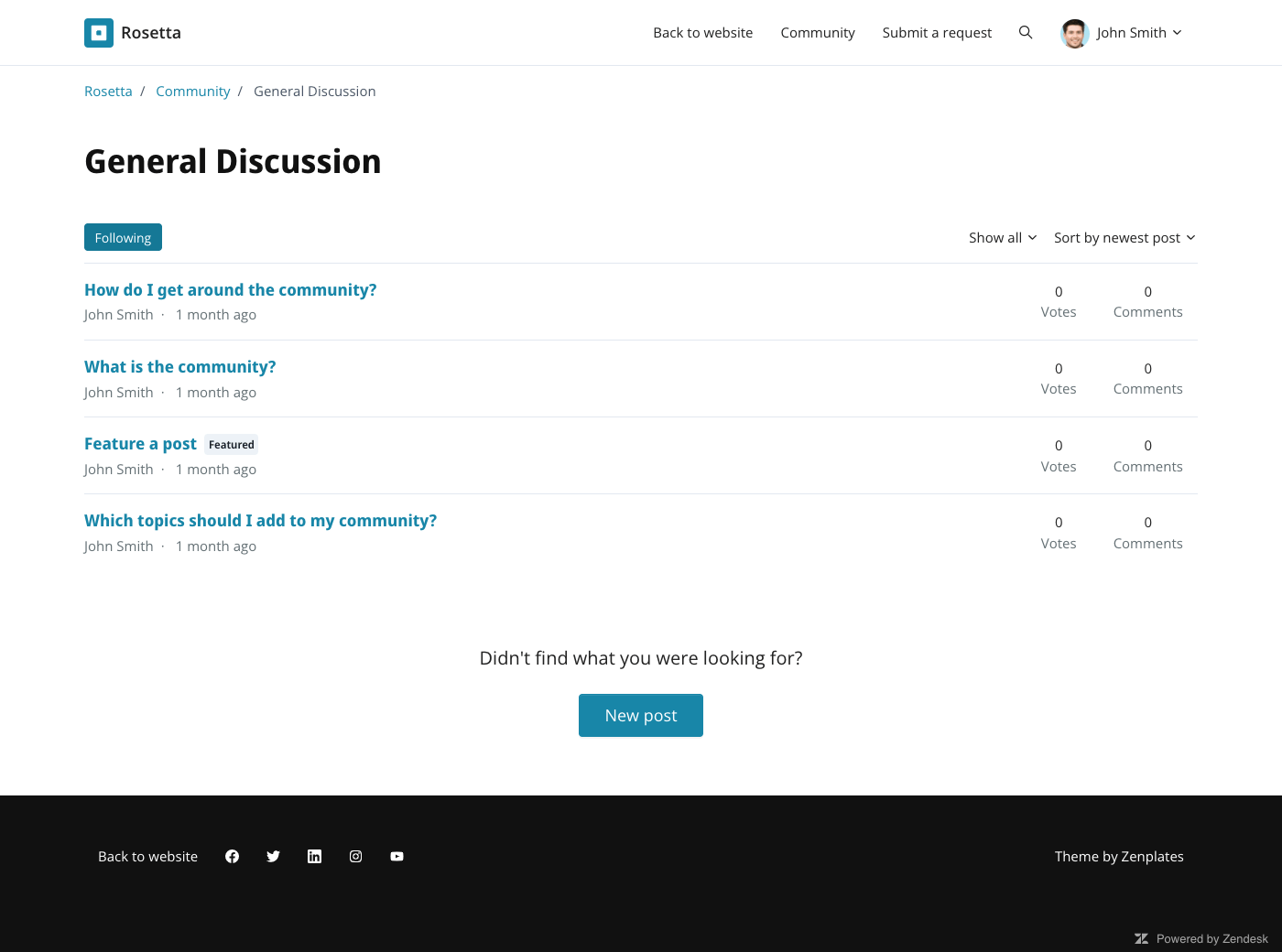The image size is (1282, 952).
Task: Expand the Show all filter dropdown
Action: pyautogui.click(x=1002, y=238)
